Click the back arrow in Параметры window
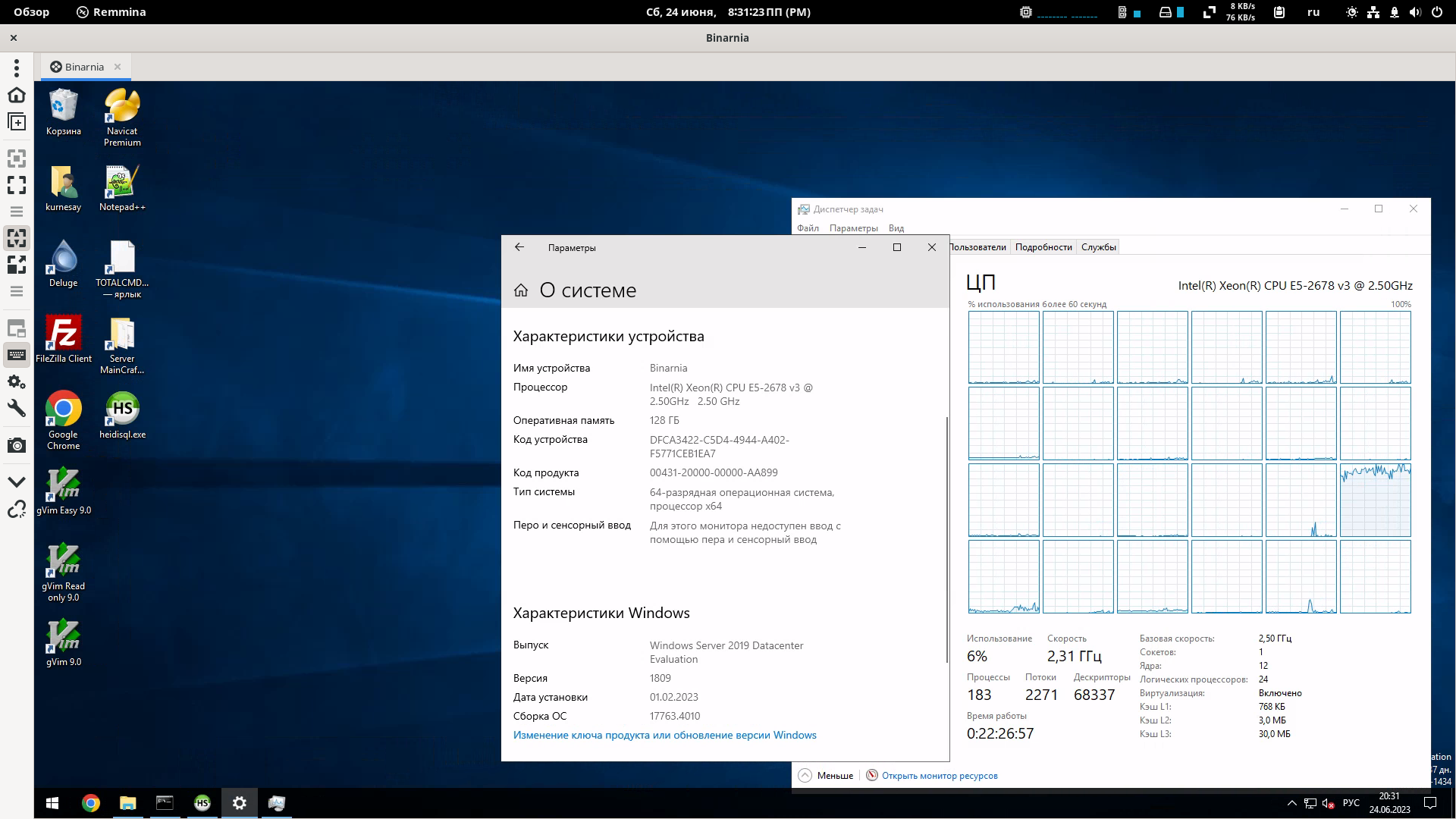Image resolution: width=1456 pixels, height=819 pixels. click(x=519, y=247)
